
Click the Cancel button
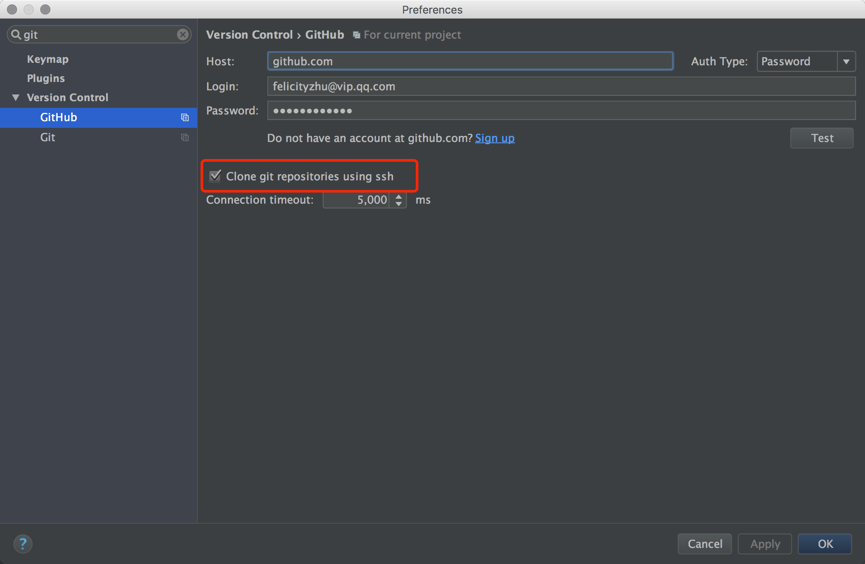pos(704,544)
